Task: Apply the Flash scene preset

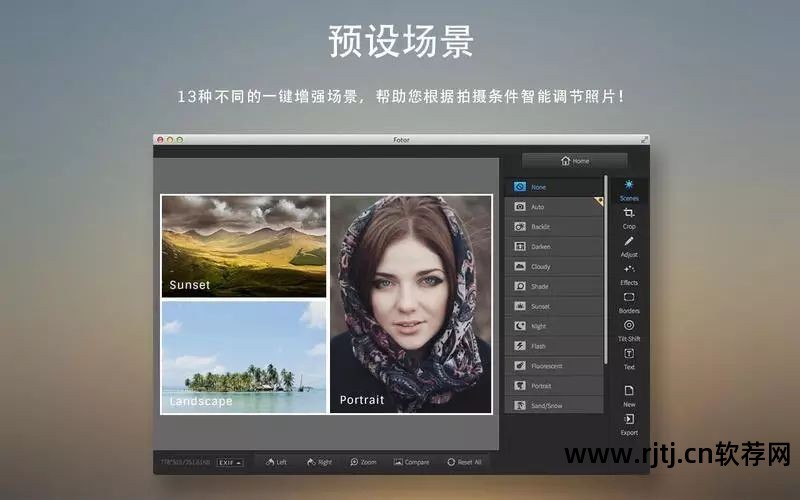Action: click(x=554, y=346)
